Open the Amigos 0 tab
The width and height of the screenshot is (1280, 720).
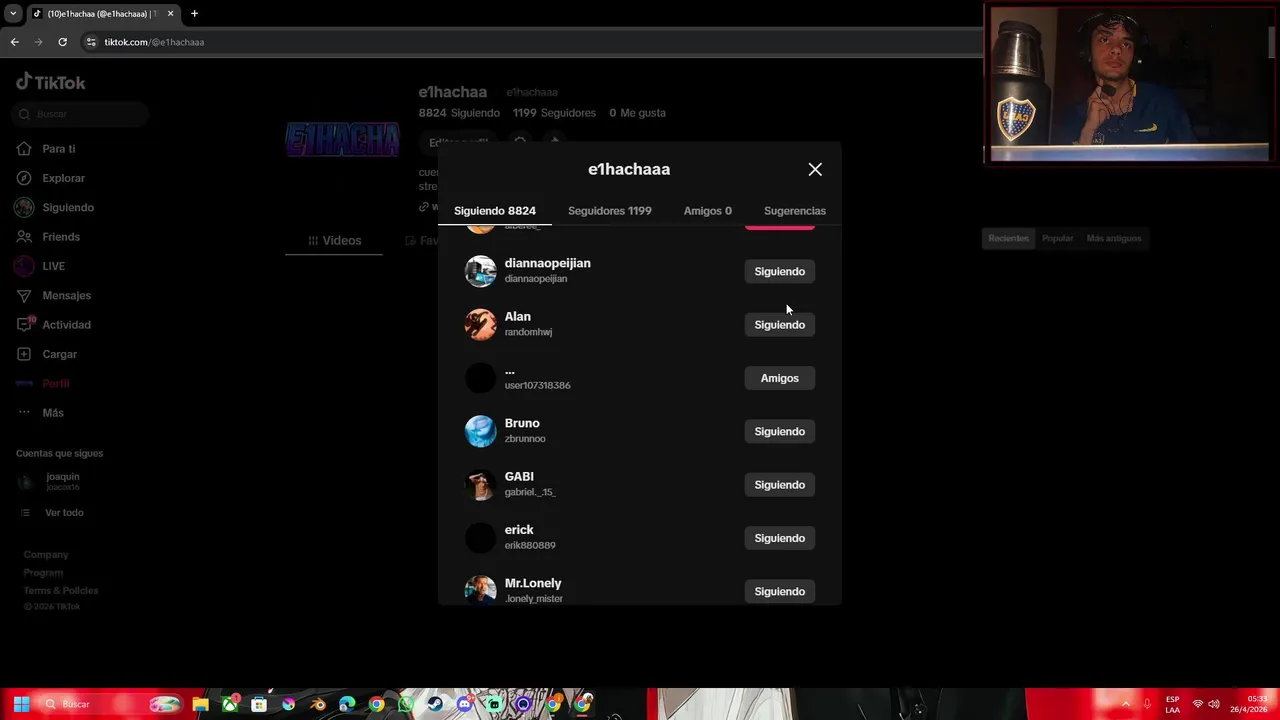(707, 211)
